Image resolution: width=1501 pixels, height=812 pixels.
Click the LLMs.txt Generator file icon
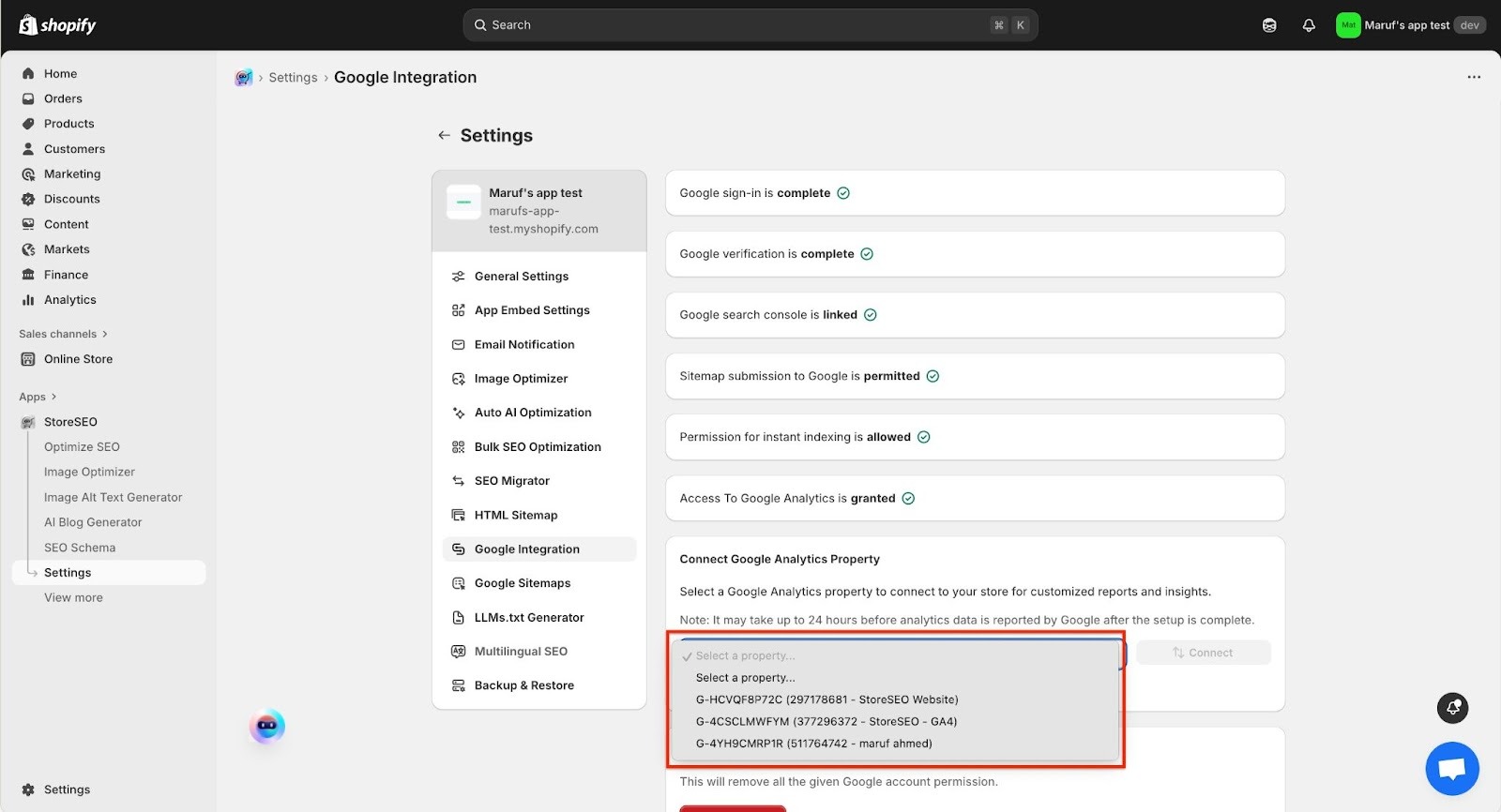tap(459, 618)
